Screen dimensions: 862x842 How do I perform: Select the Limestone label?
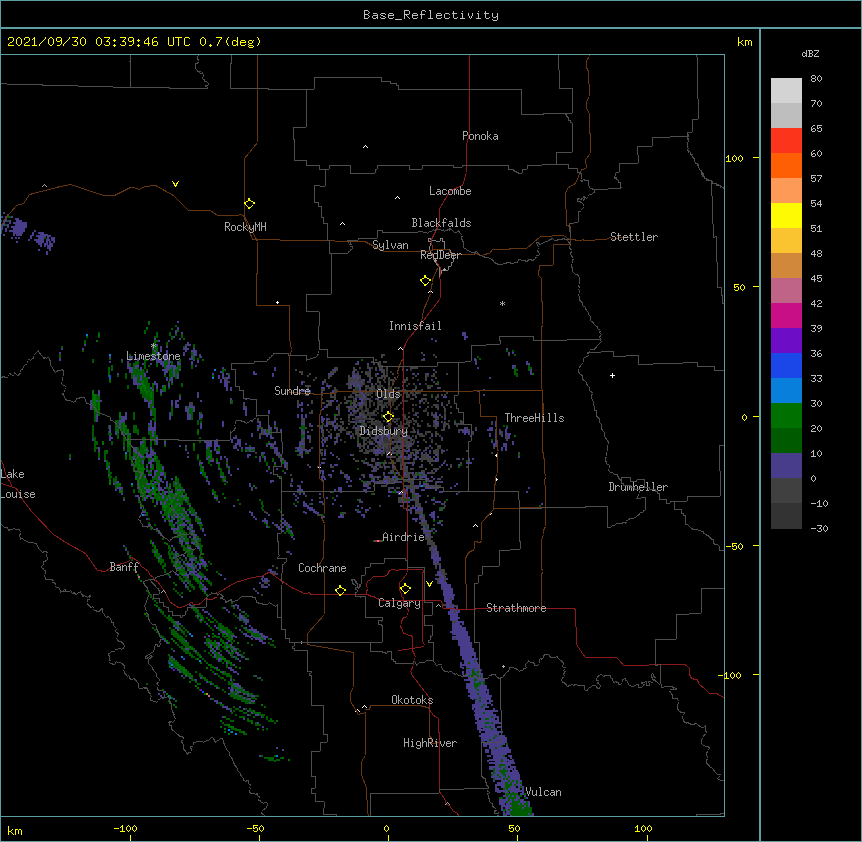pos(153,356)
